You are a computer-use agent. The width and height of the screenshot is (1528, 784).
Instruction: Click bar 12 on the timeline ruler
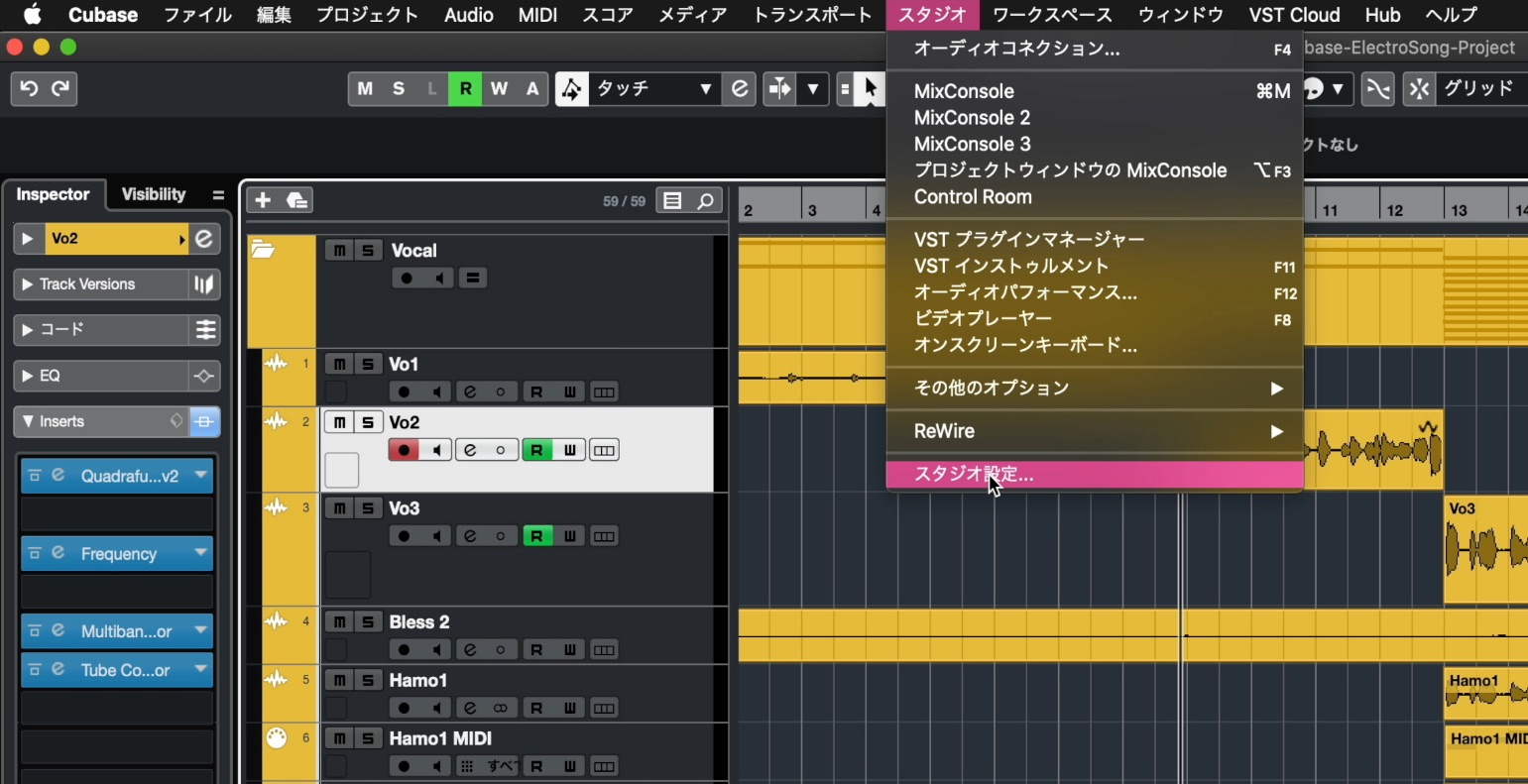pyautogui.click(x=1395, y=211)
